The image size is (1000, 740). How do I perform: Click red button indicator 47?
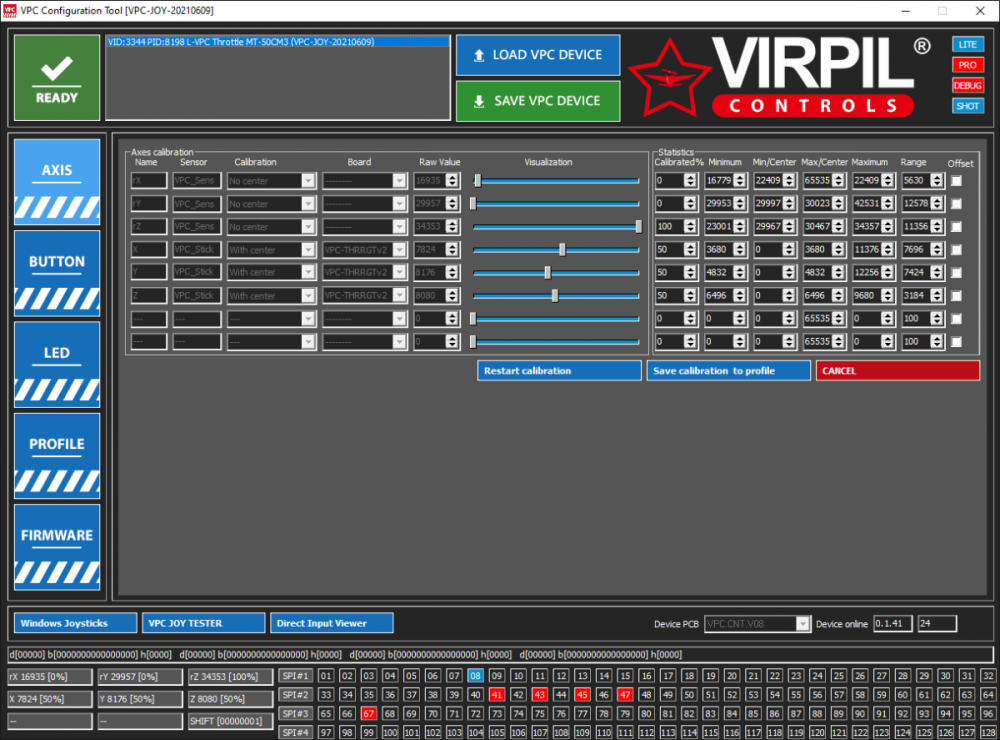(625, 695)
